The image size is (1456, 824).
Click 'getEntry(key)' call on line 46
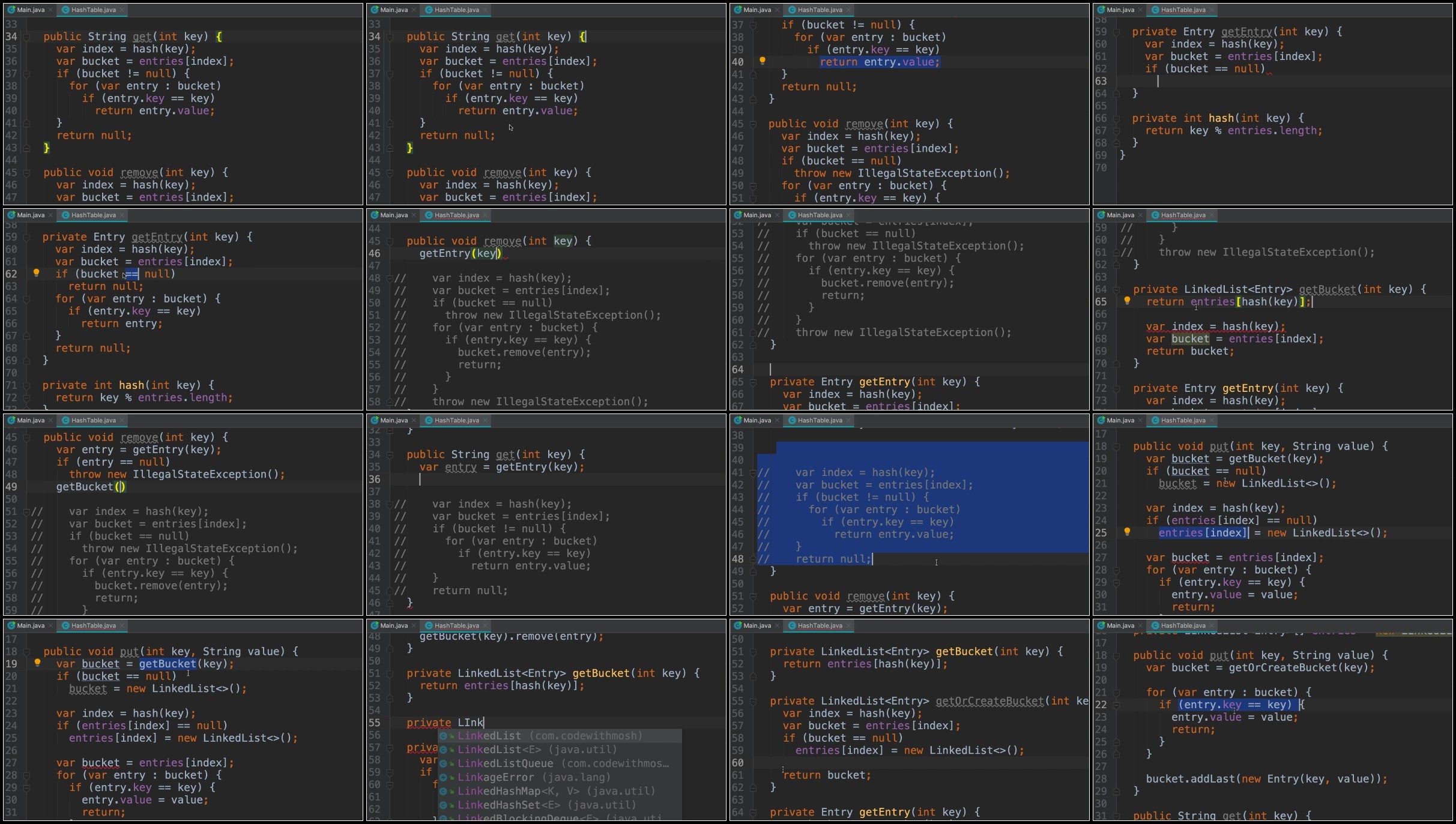pyautogui.click(x=461, y=253)
